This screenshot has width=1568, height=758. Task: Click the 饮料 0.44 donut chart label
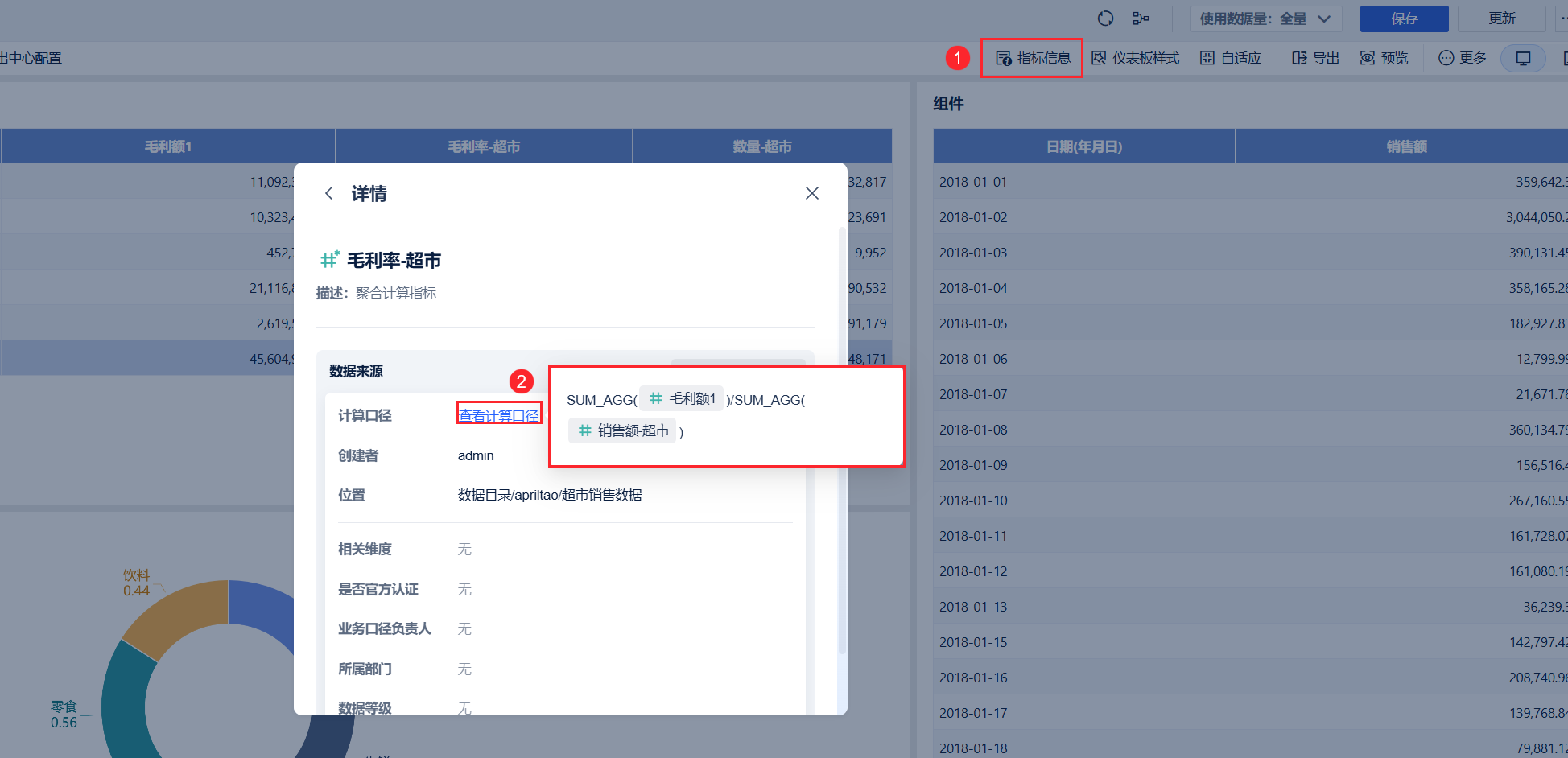(x=136, y=583)
